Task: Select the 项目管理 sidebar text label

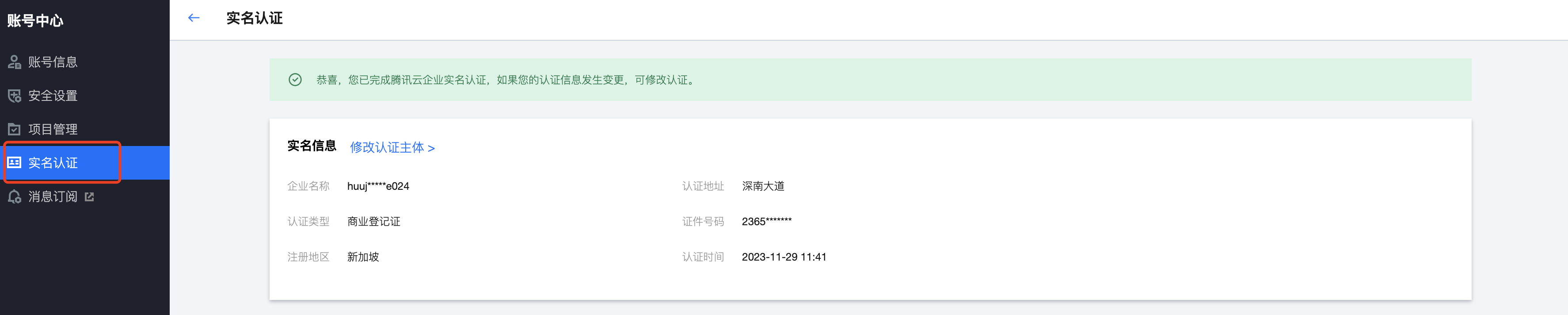Action: point(53,129)
